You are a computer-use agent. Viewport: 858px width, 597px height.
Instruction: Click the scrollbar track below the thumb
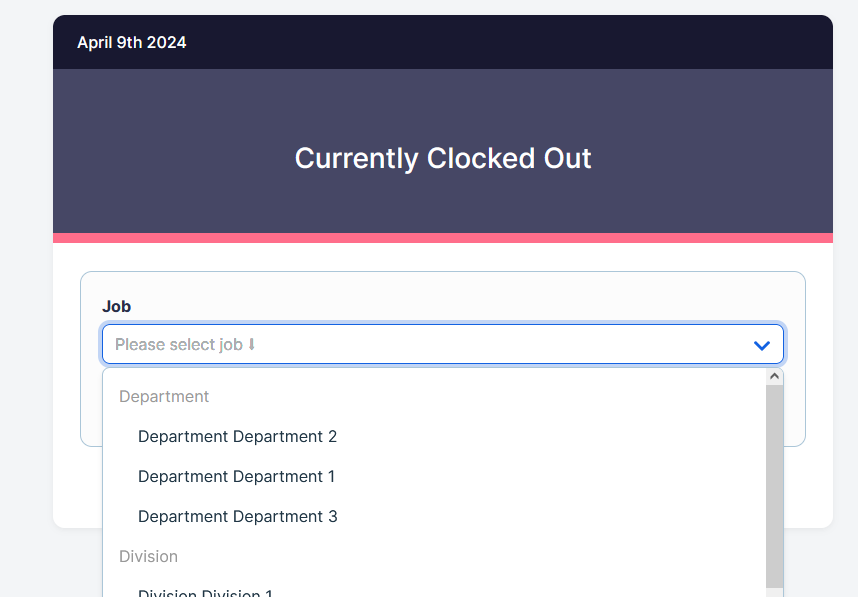[x=774, y=593]
